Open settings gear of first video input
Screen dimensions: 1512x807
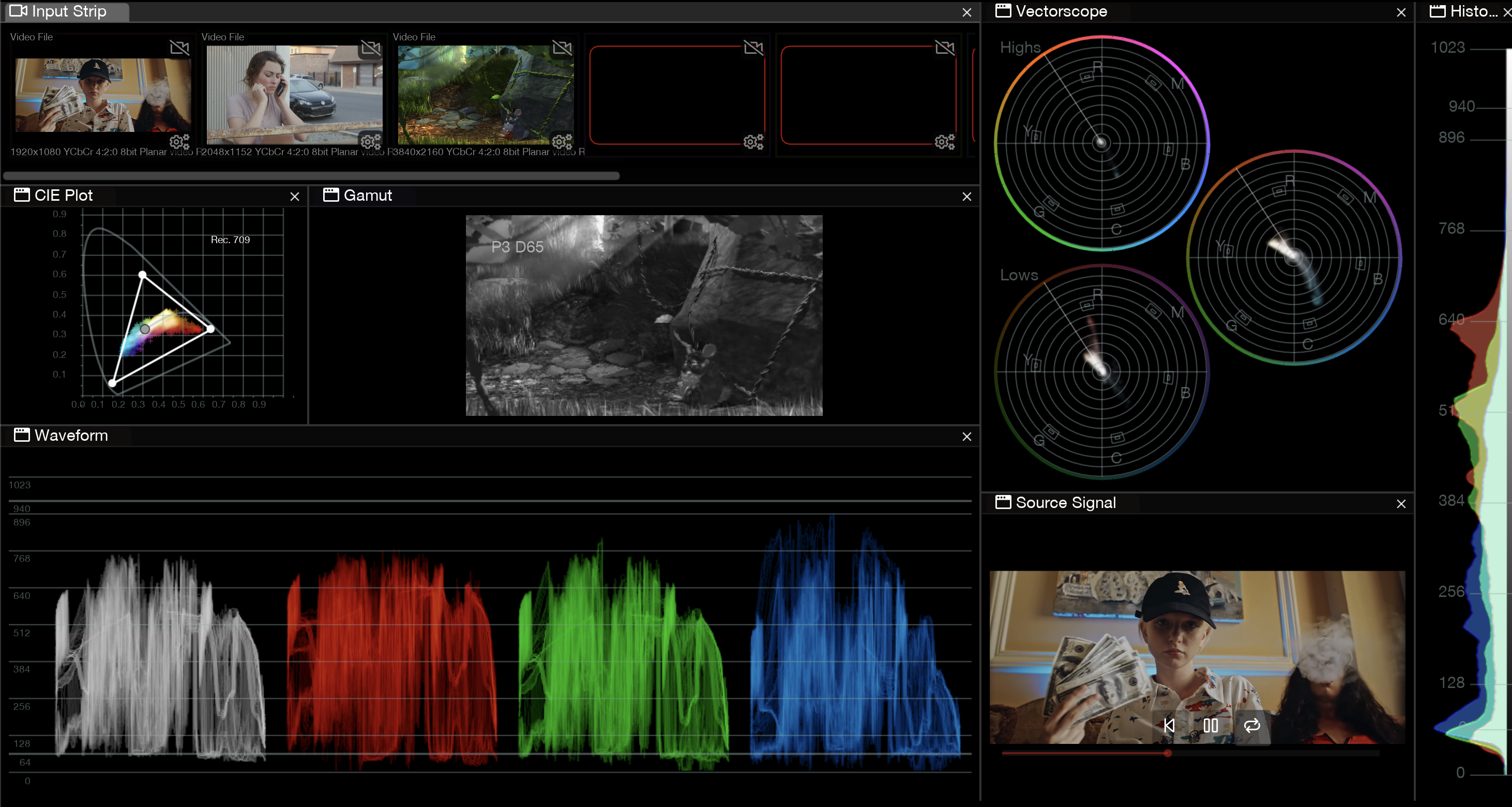(179, 142)
